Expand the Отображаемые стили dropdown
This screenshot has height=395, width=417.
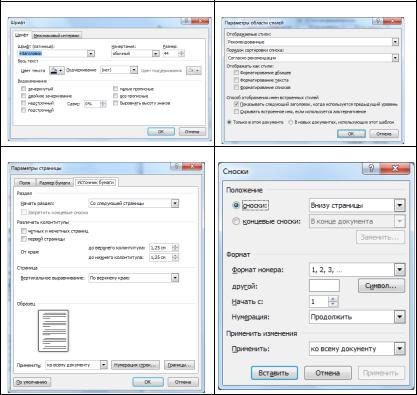click(x=395, y=42)
